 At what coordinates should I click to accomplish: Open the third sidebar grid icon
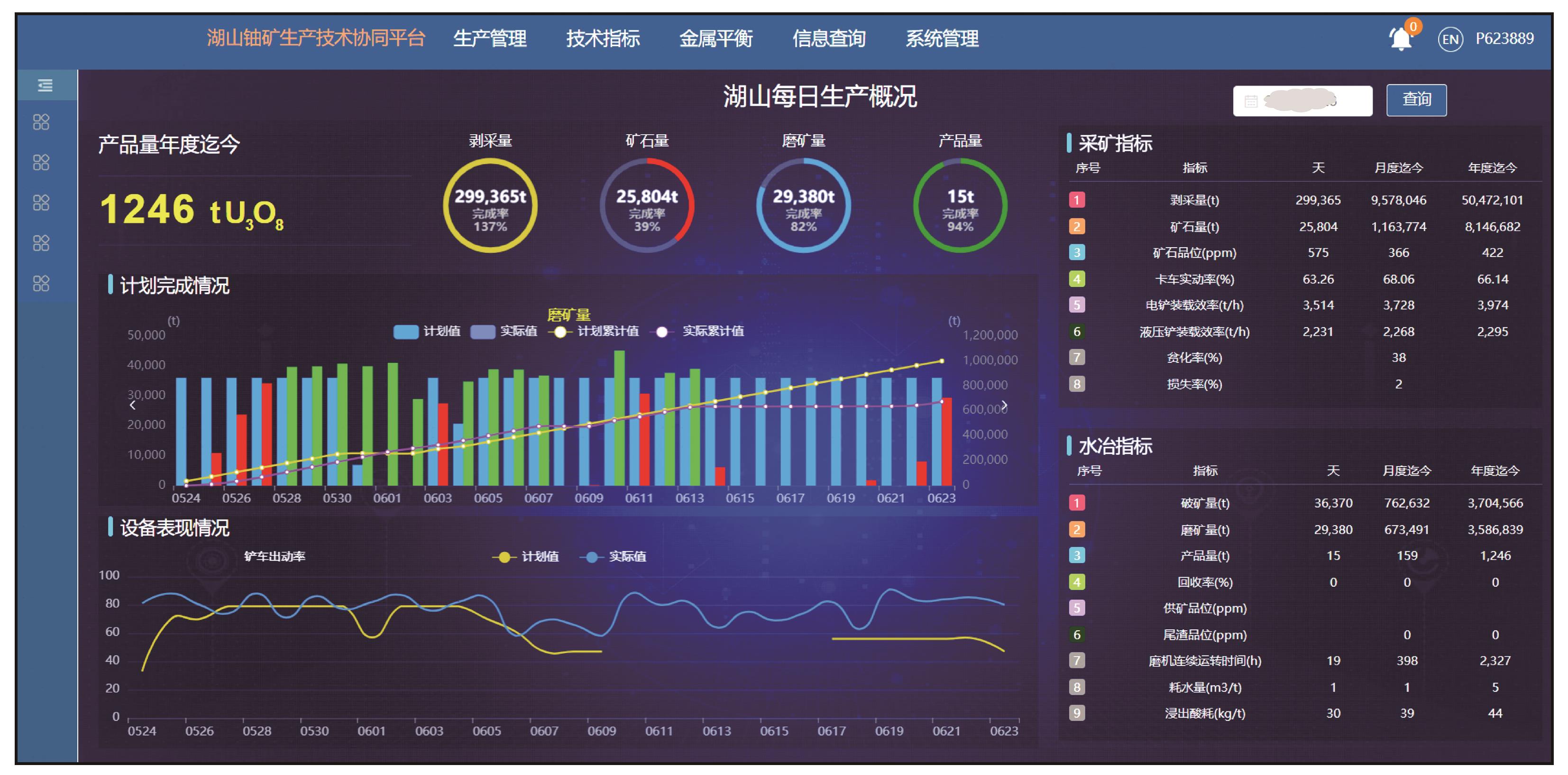coord(41,202)
